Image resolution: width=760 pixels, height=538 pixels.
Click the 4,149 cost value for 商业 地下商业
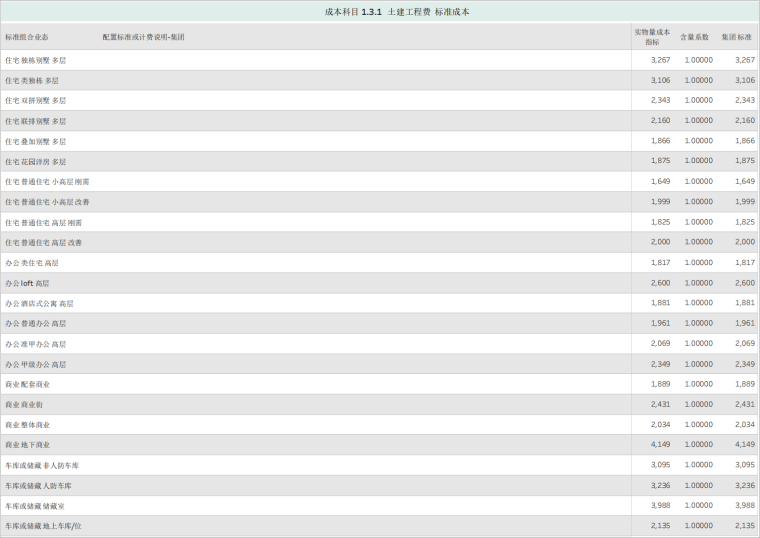(660, 444)
